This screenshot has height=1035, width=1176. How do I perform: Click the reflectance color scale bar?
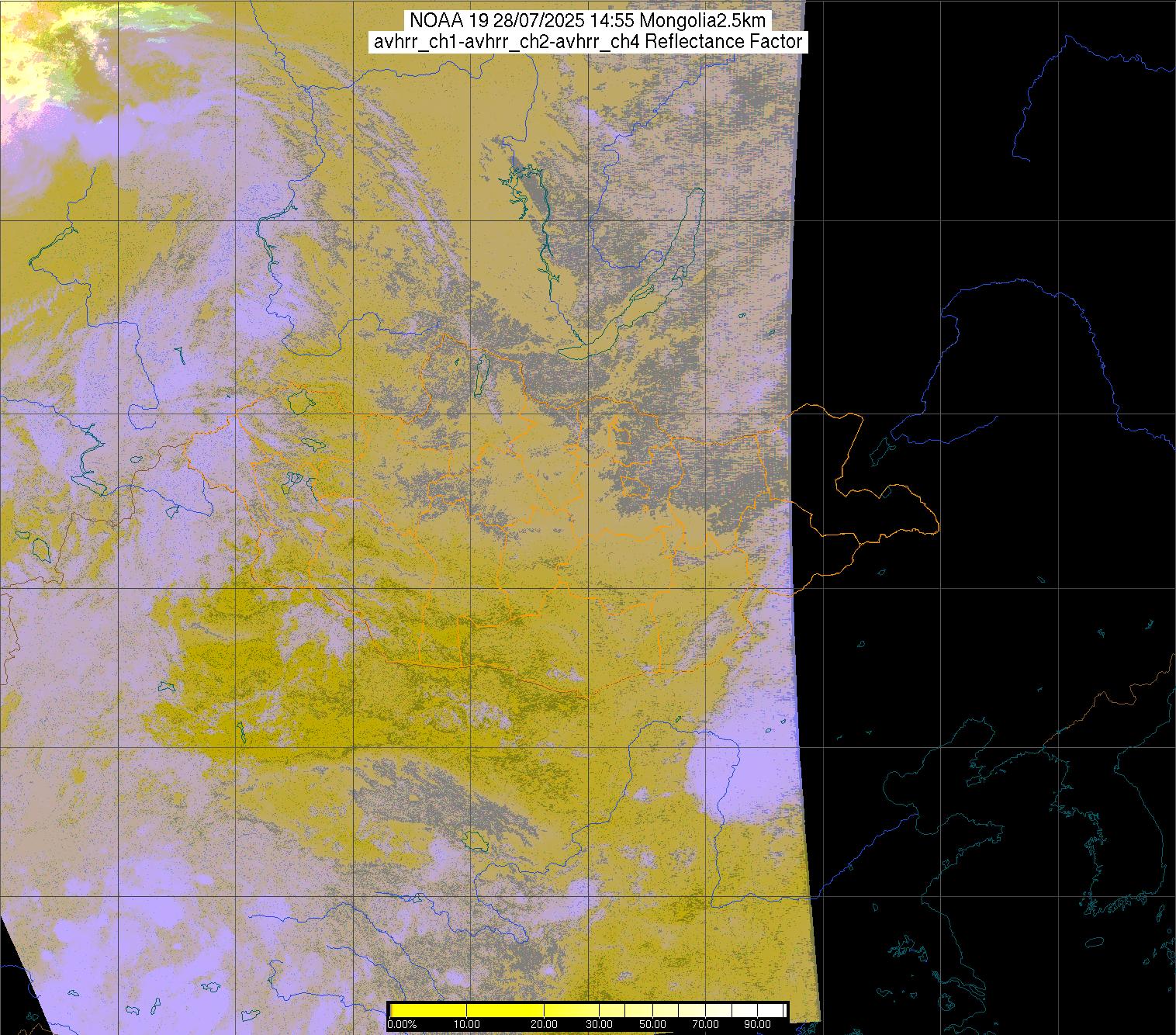587,1010
